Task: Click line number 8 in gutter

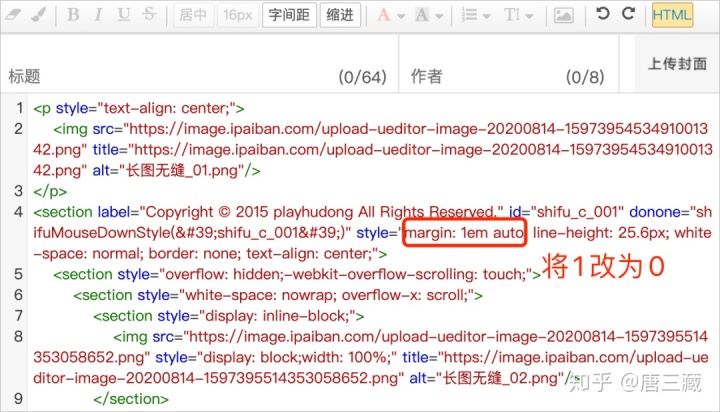Action: (x=18, y=336)
